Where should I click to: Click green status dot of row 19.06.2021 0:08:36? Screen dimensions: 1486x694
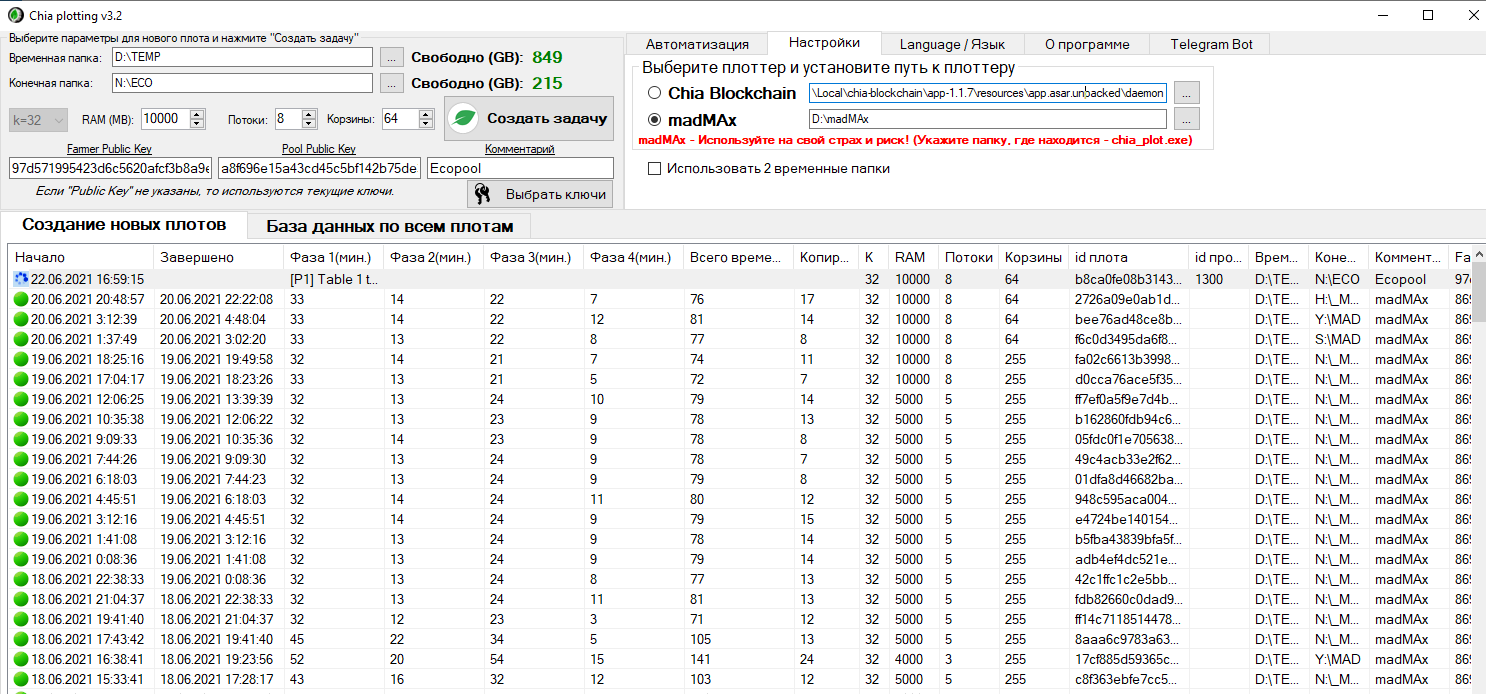[x=21, y=559]
